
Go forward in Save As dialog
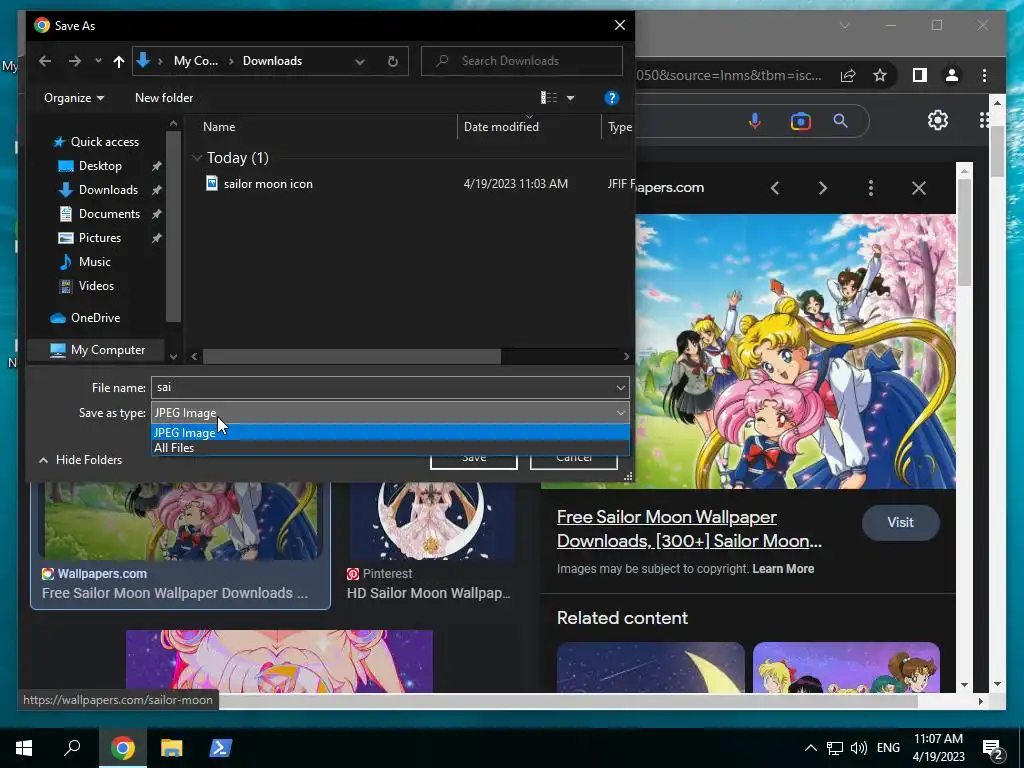[x=75, y=61]
